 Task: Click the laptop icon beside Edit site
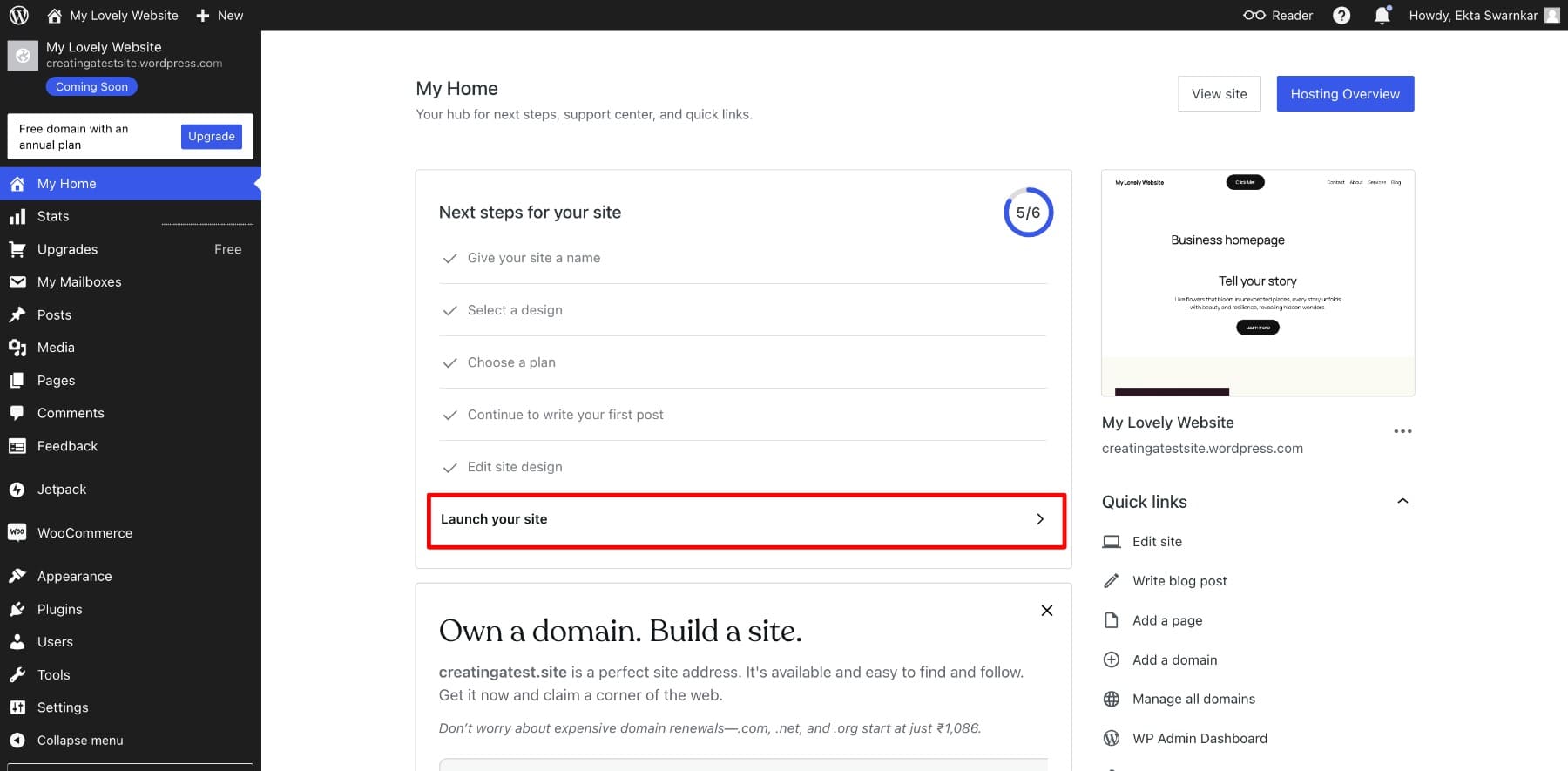(x=1112, y=542)
